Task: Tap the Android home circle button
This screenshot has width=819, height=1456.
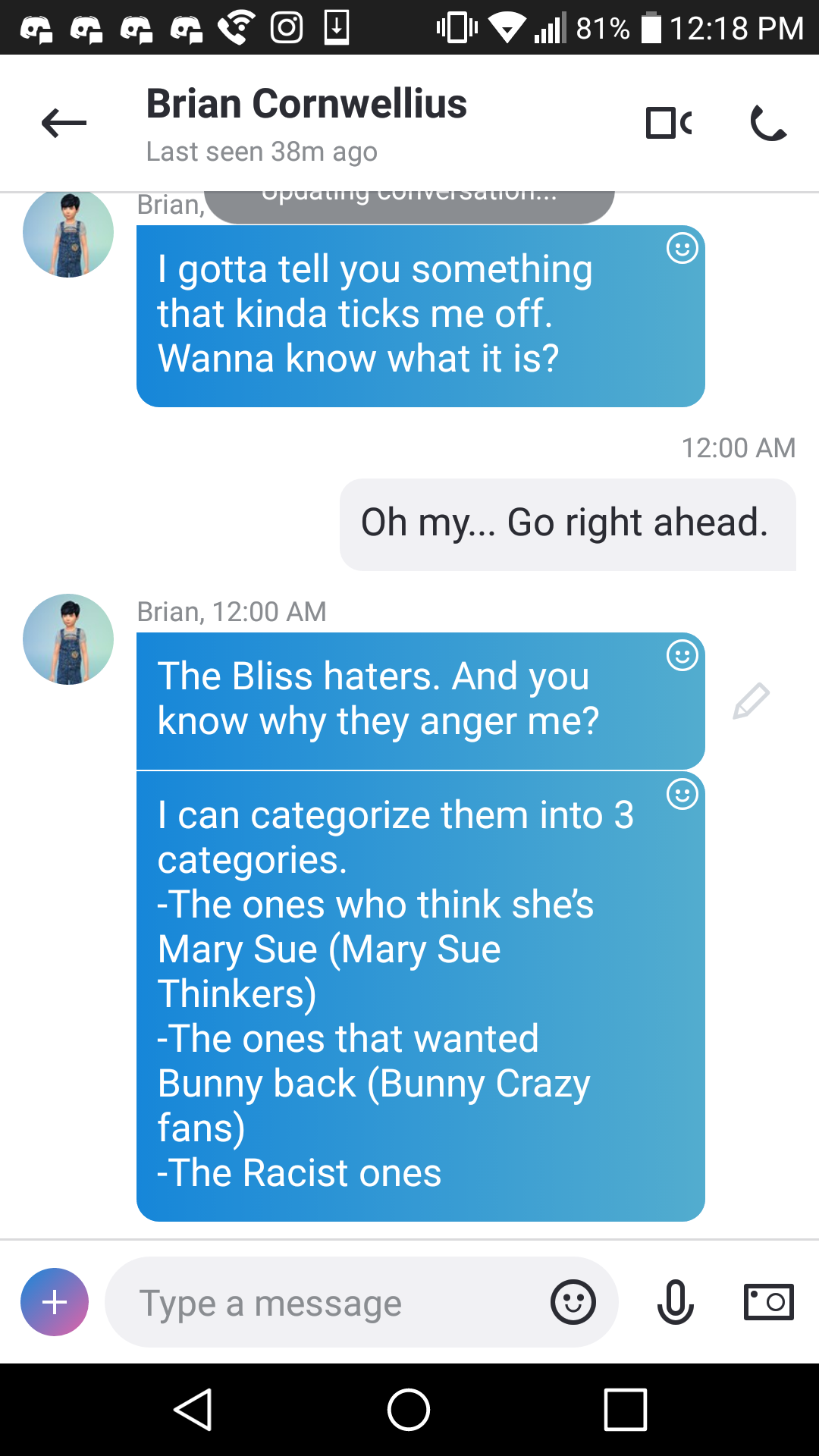Action: (409, 1410)
